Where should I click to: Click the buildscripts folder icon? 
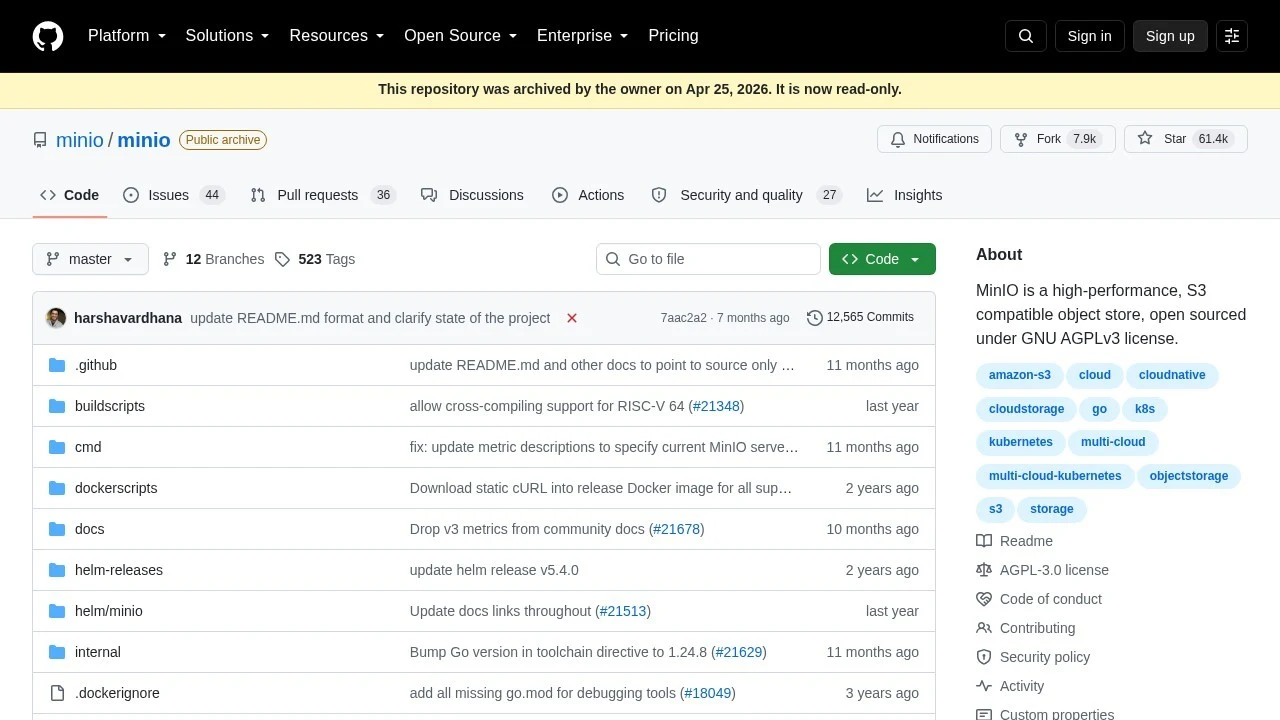click(57, 406)
